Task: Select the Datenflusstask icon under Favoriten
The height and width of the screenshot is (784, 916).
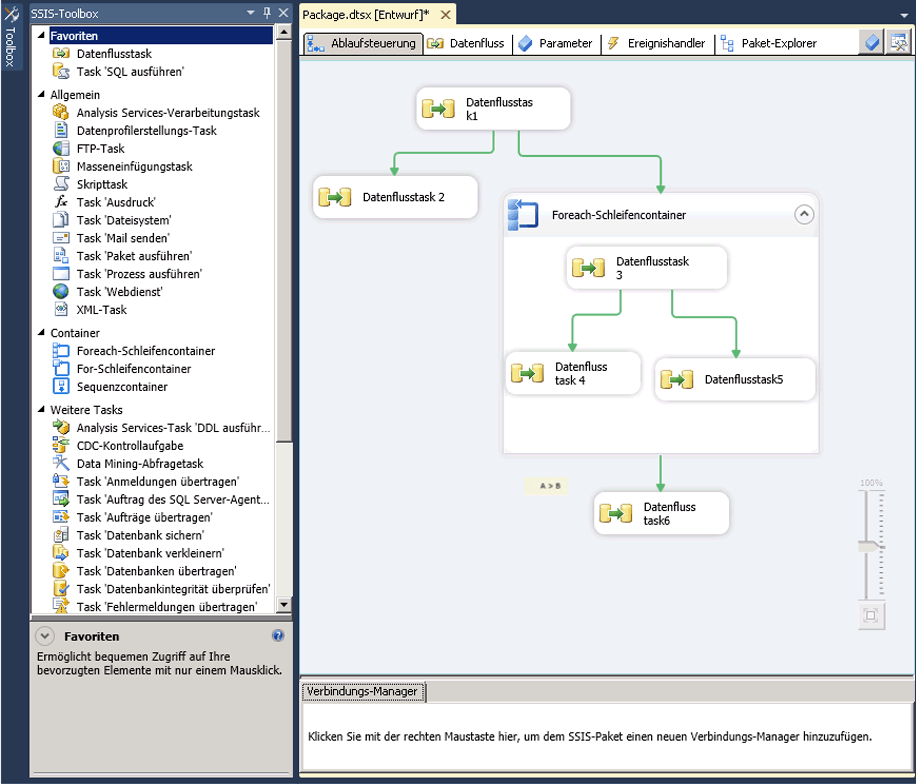Action: (62, 54)
